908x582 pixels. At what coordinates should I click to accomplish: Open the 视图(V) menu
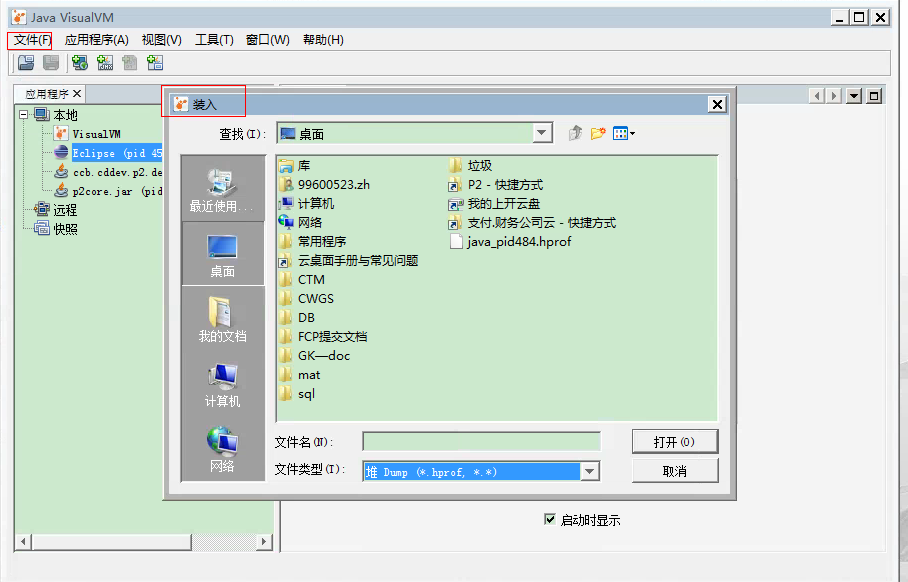(162, 40)
